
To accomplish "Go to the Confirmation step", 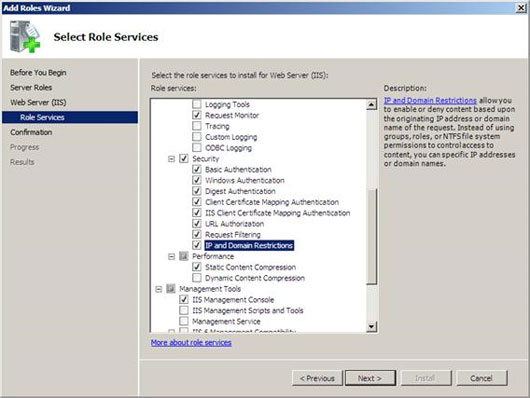I will 31,132.
